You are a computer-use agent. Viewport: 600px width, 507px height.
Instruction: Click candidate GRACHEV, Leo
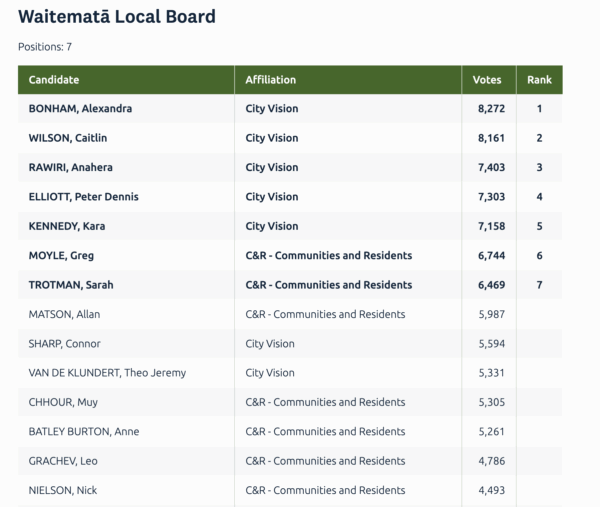click(63, 461)
